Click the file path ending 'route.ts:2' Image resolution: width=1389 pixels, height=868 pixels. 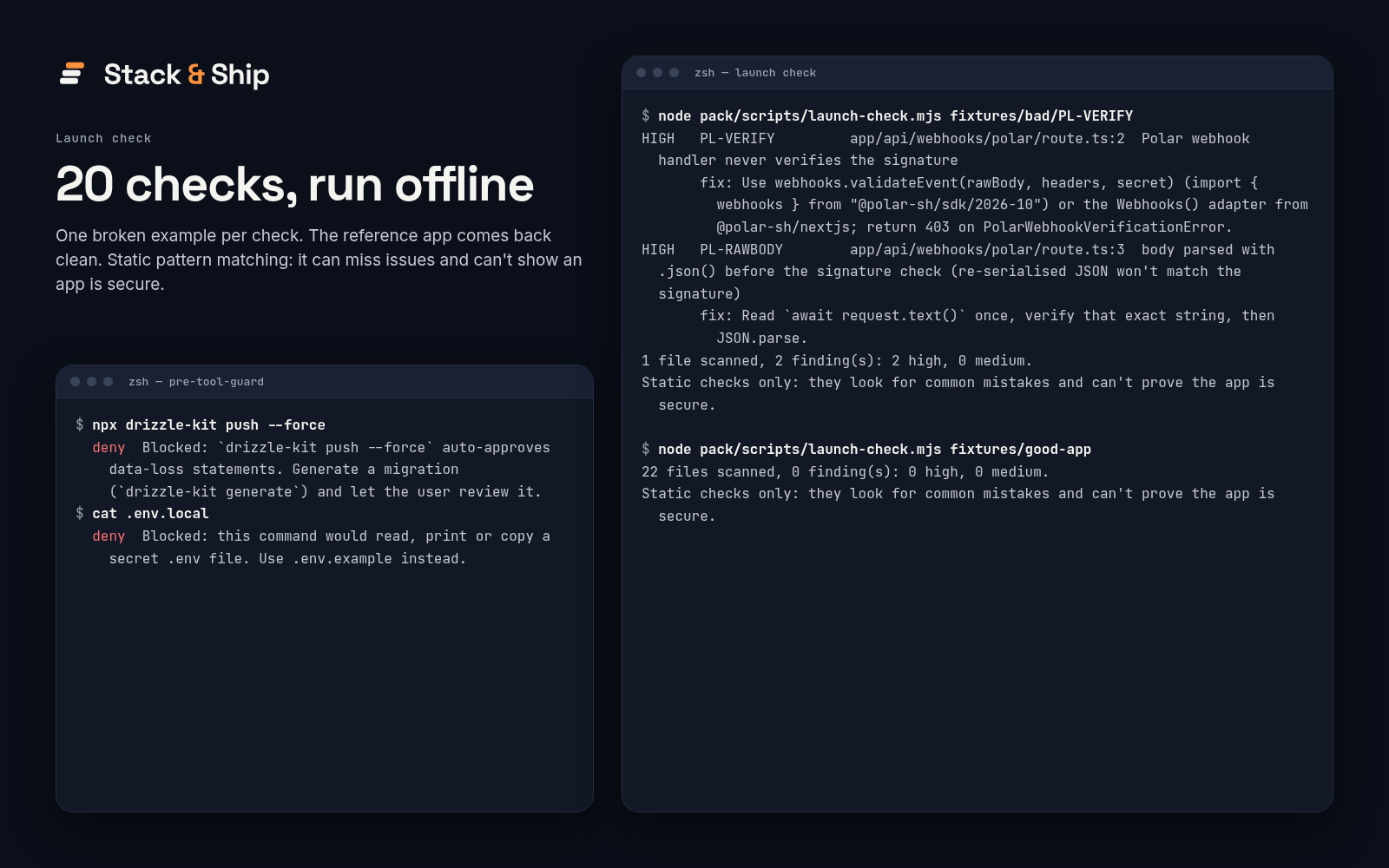tap(987, 138)
